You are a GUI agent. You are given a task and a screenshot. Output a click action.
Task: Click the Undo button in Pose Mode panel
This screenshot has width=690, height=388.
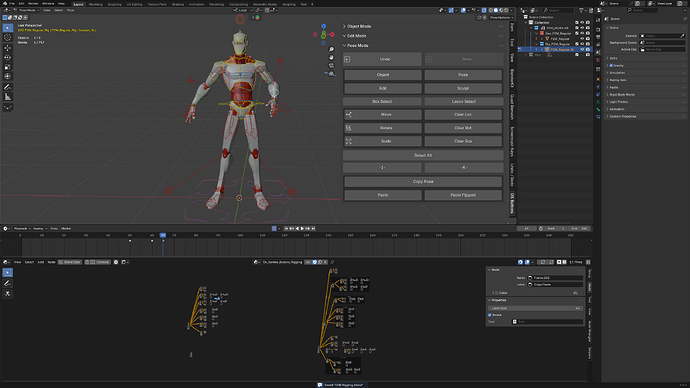click(382, 59)
